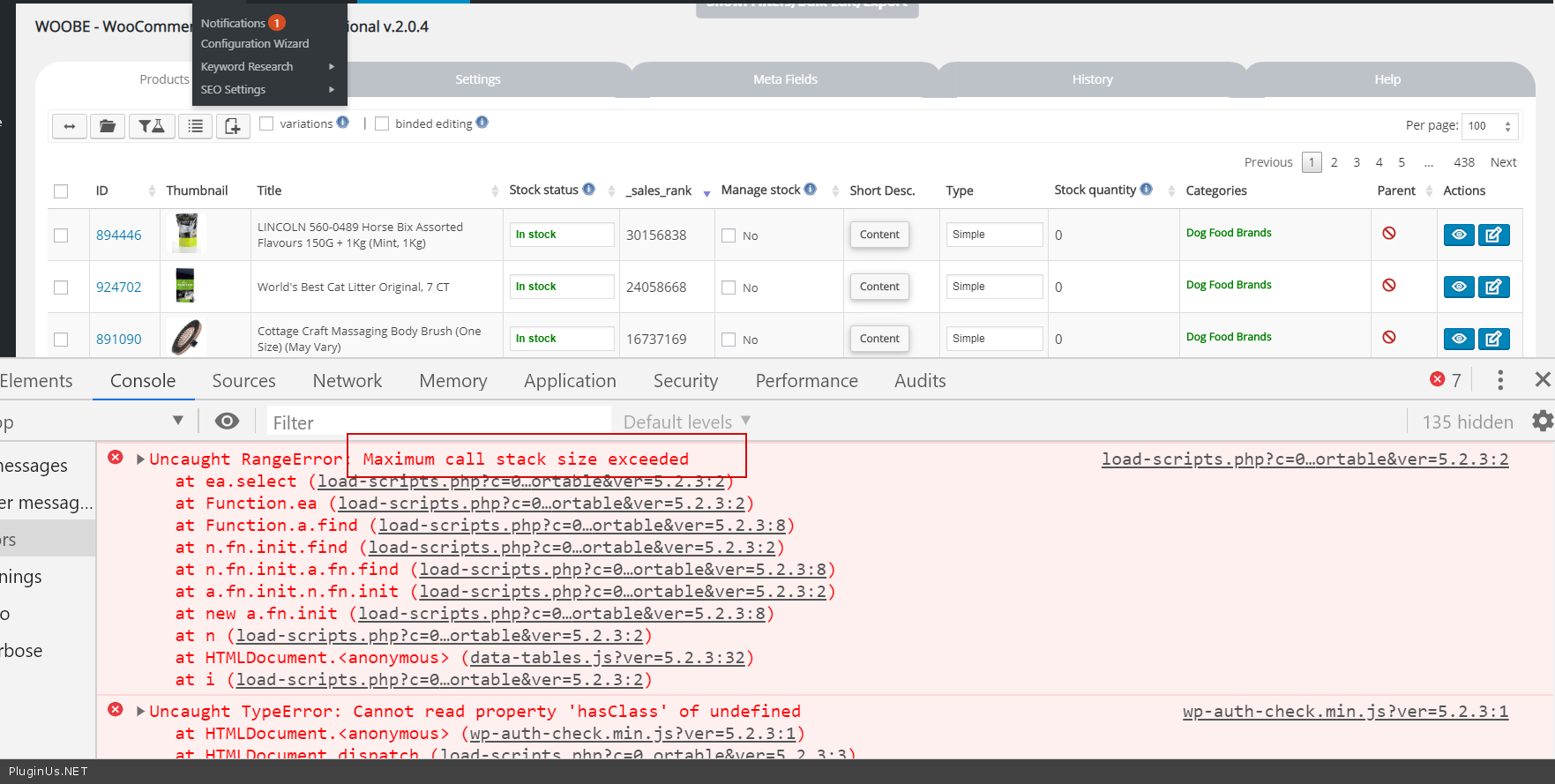Switch to the Network DevTools tab

347,381
